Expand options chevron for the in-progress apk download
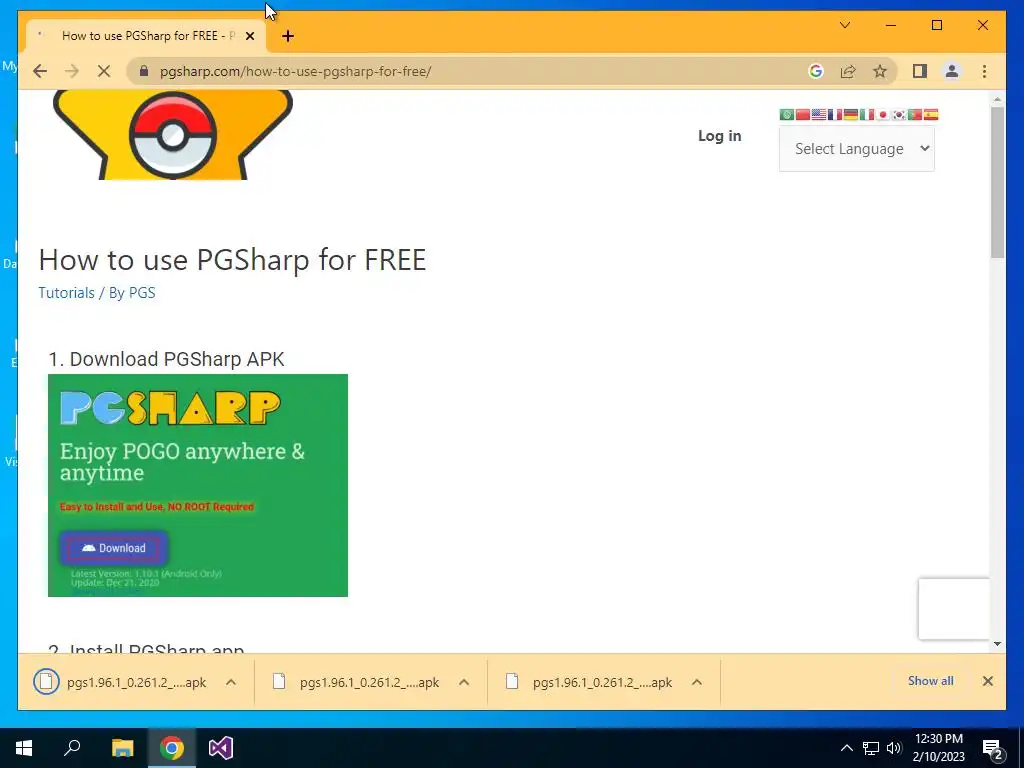The width and height of the screenshot is (1024, 768). [231, 682]
